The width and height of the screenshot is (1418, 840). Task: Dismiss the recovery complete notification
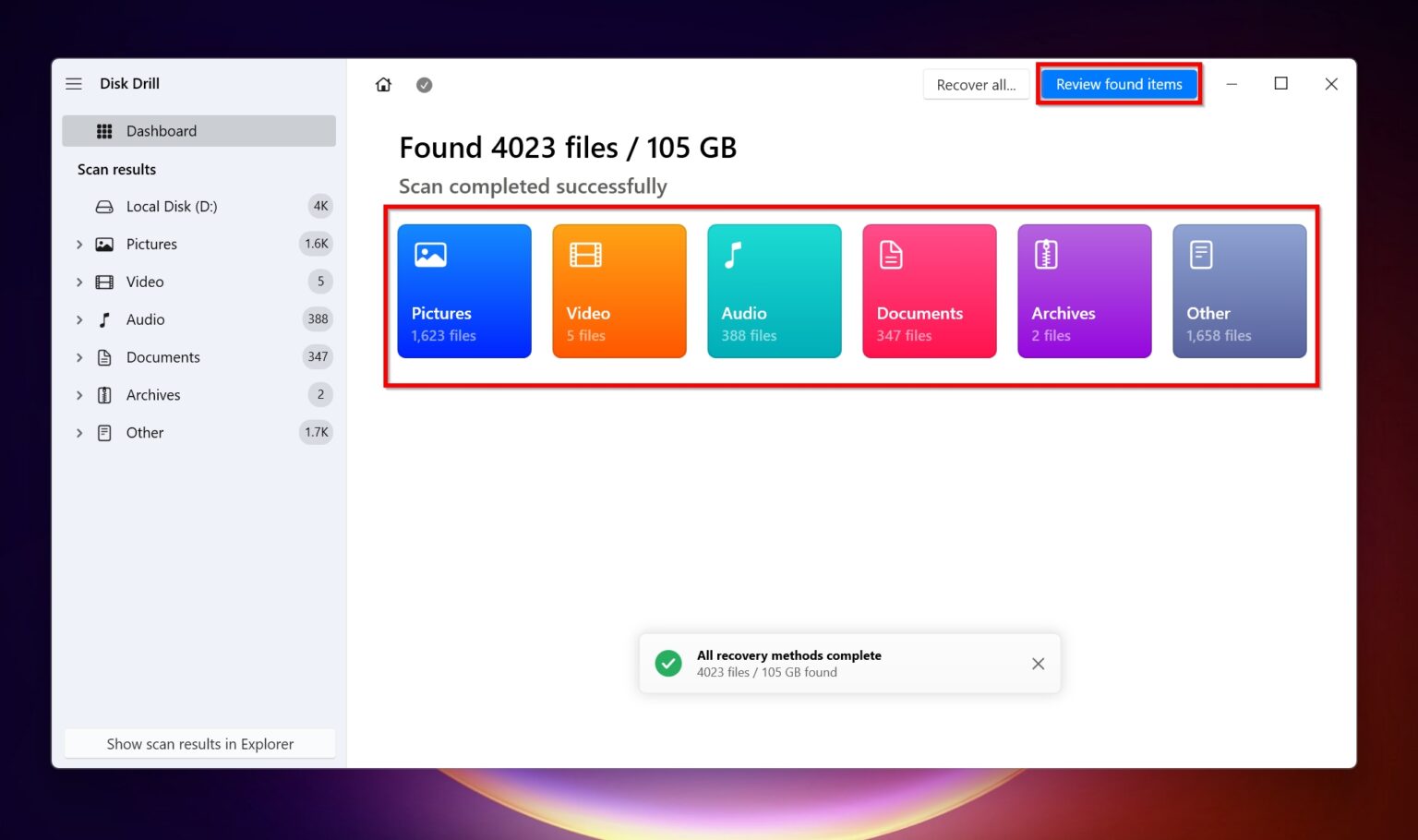point(1038,663)
